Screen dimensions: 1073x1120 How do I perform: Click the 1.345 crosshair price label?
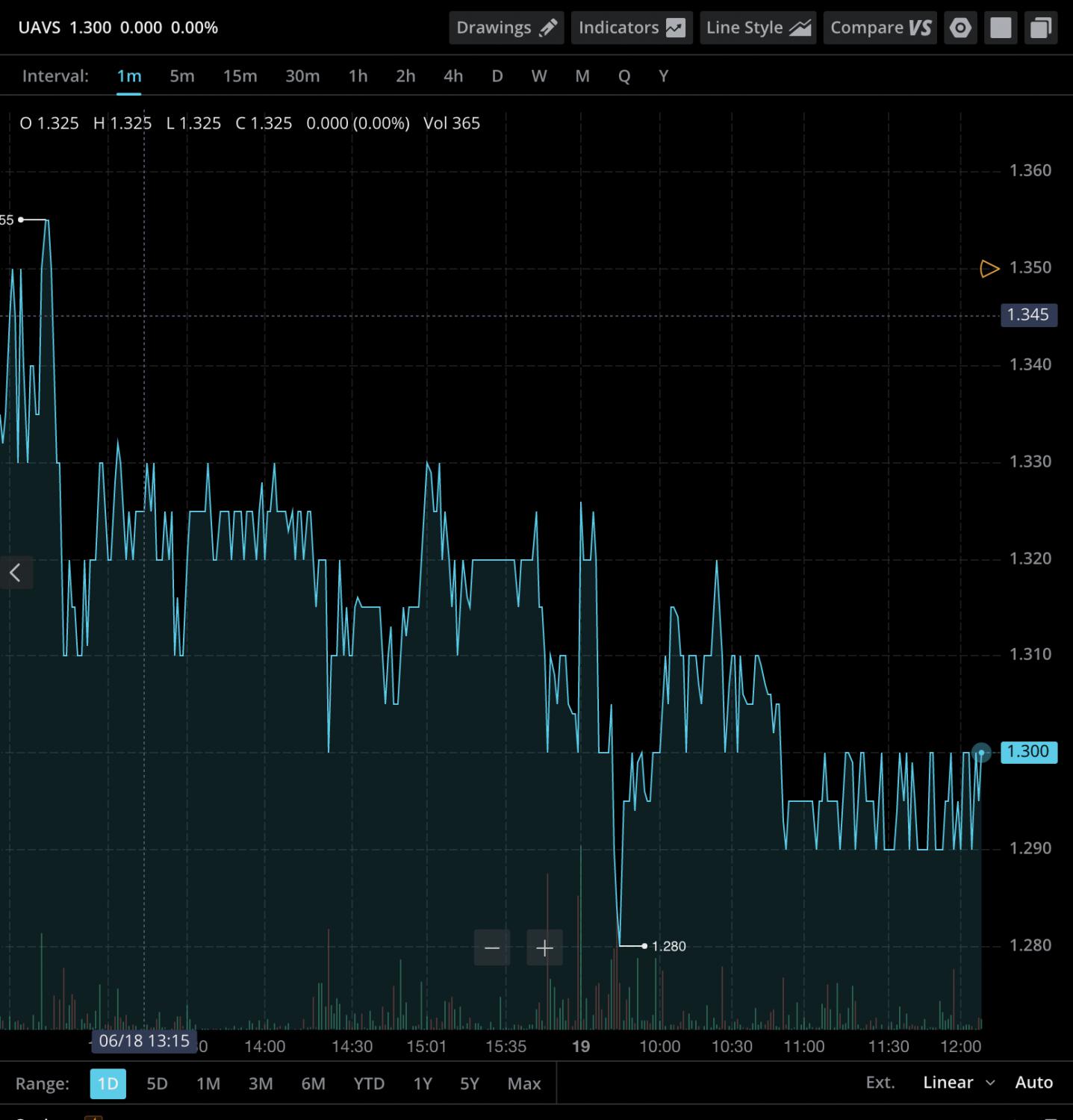click(1028, 315)
